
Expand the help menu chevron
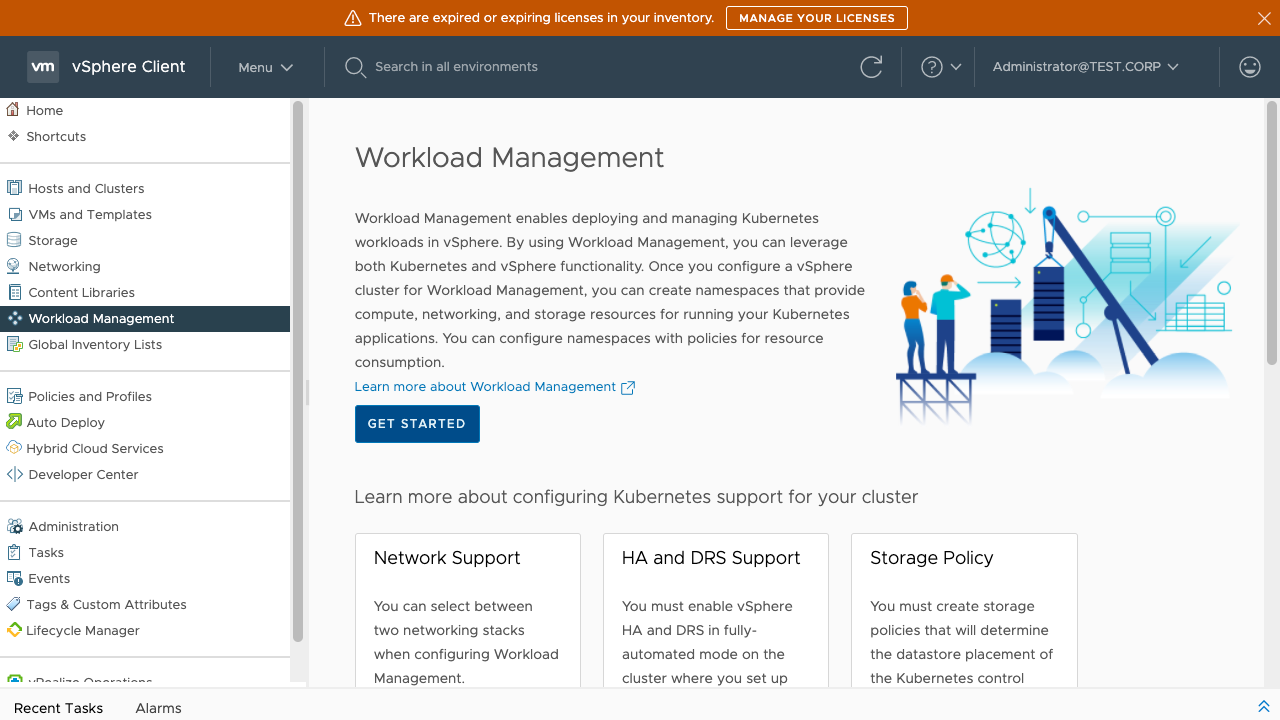click(956, 67)
